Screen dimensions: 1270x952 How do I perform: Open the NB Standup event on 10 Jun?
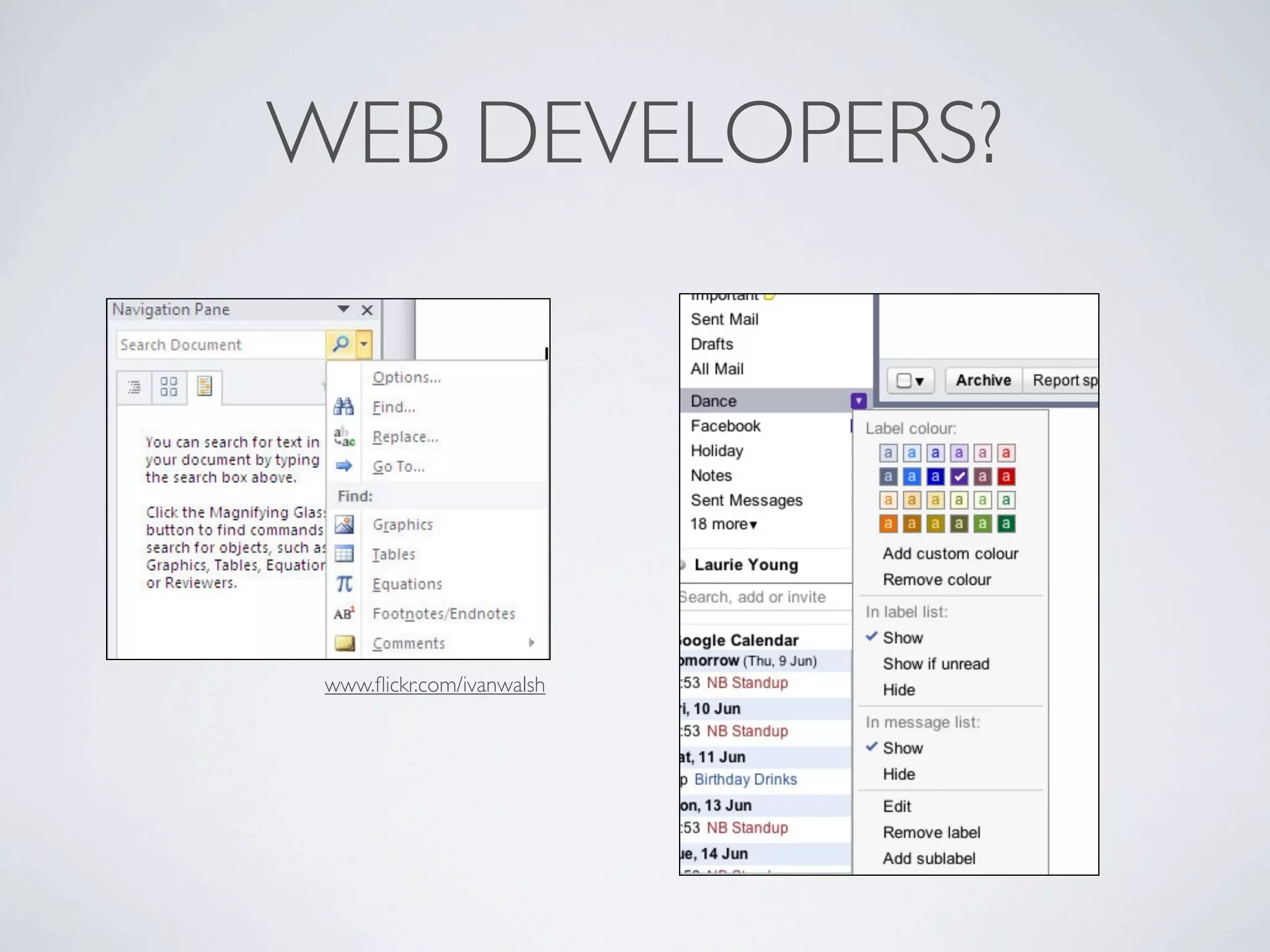pos(747,731)
